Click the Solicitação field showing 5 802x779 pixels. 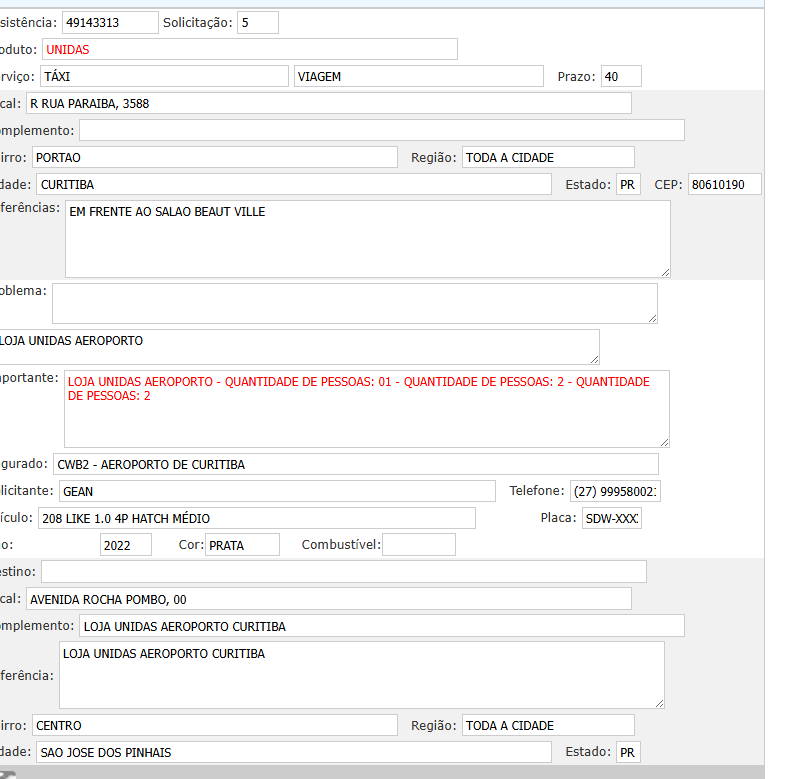[258, 23]
